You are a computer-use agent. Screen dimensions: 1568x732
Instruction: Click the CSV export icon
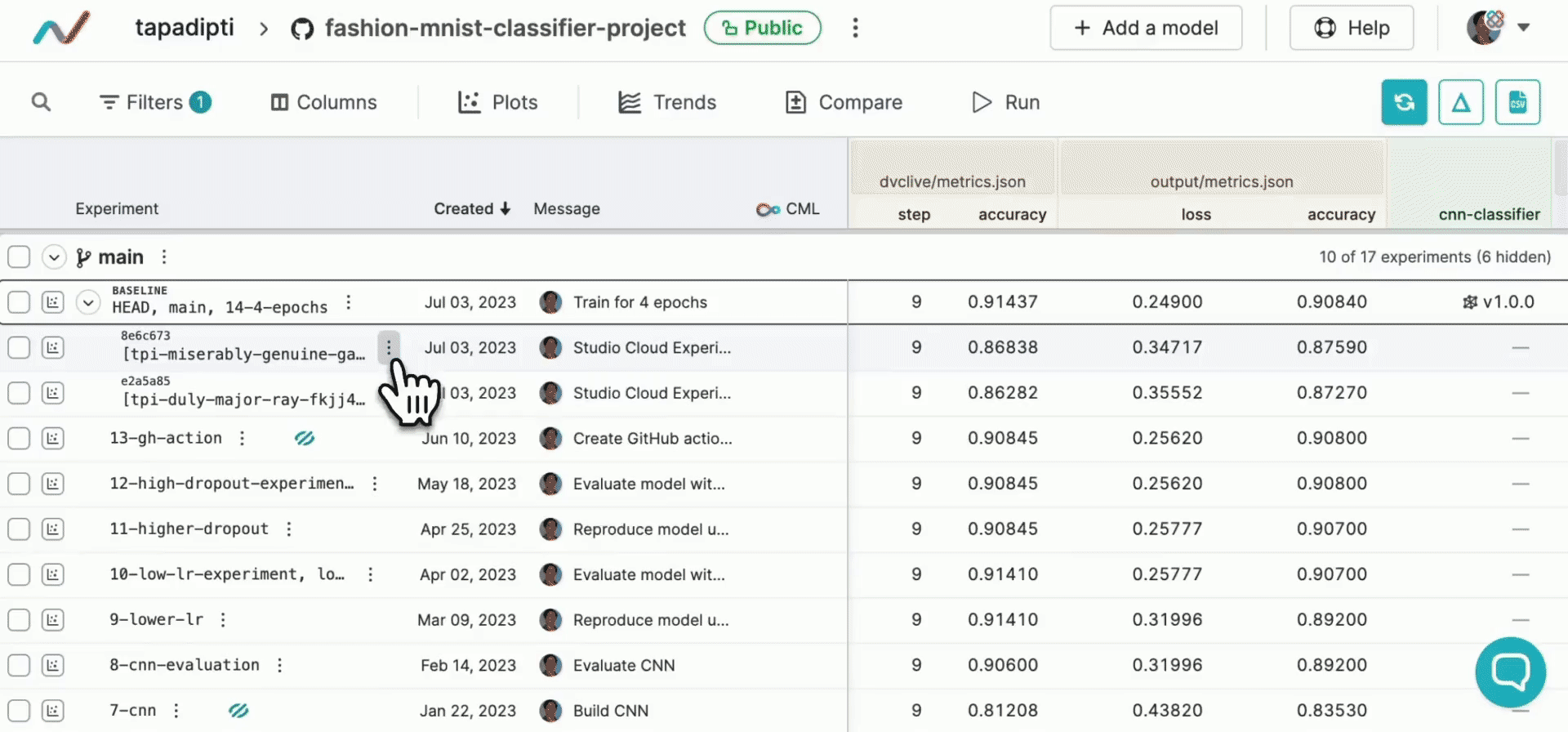click(1517, 102)
